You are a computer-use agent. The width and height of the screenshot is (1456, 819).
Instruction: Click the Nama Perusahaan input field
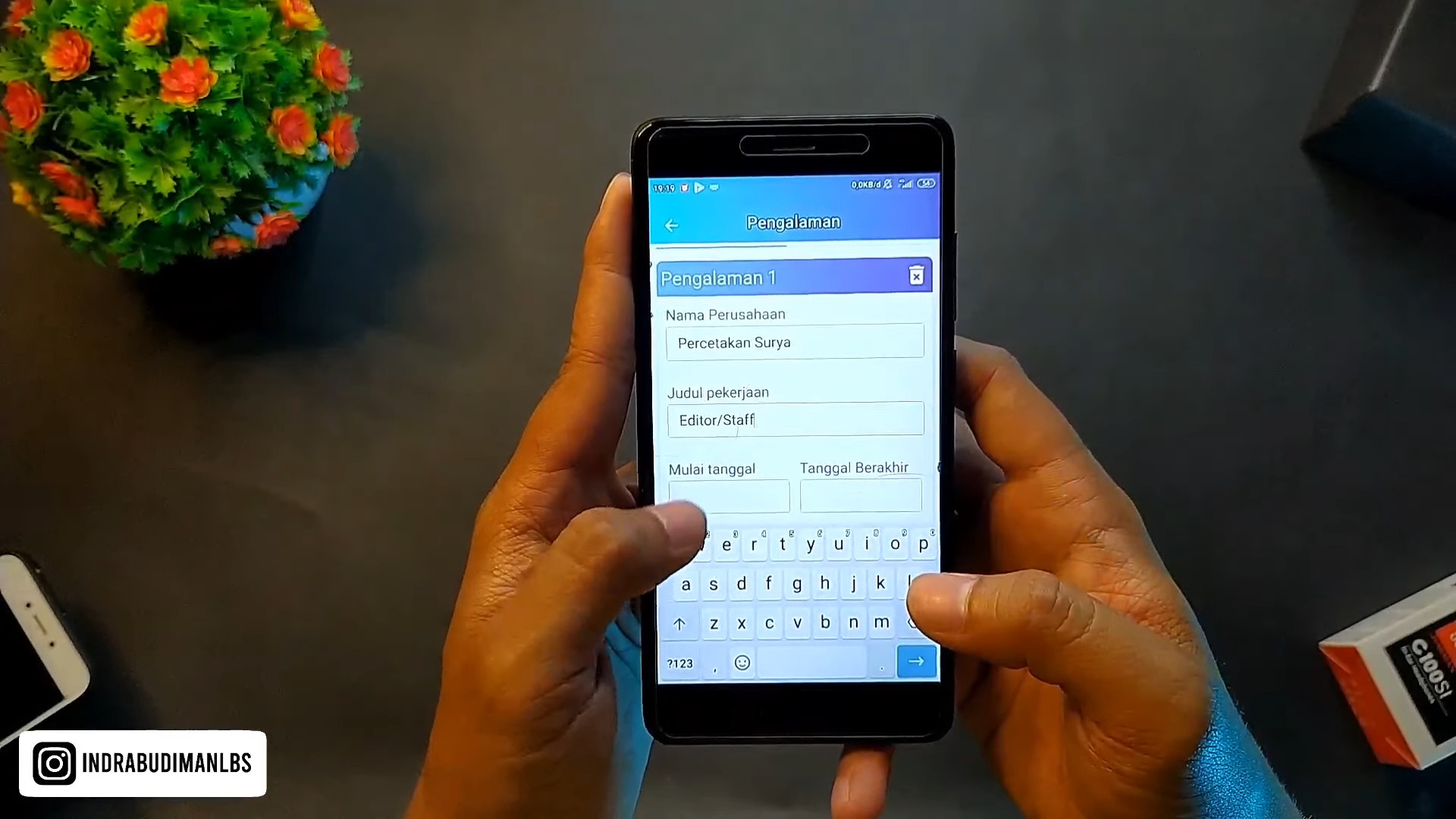pyautogui.click(x=793, y=342)
